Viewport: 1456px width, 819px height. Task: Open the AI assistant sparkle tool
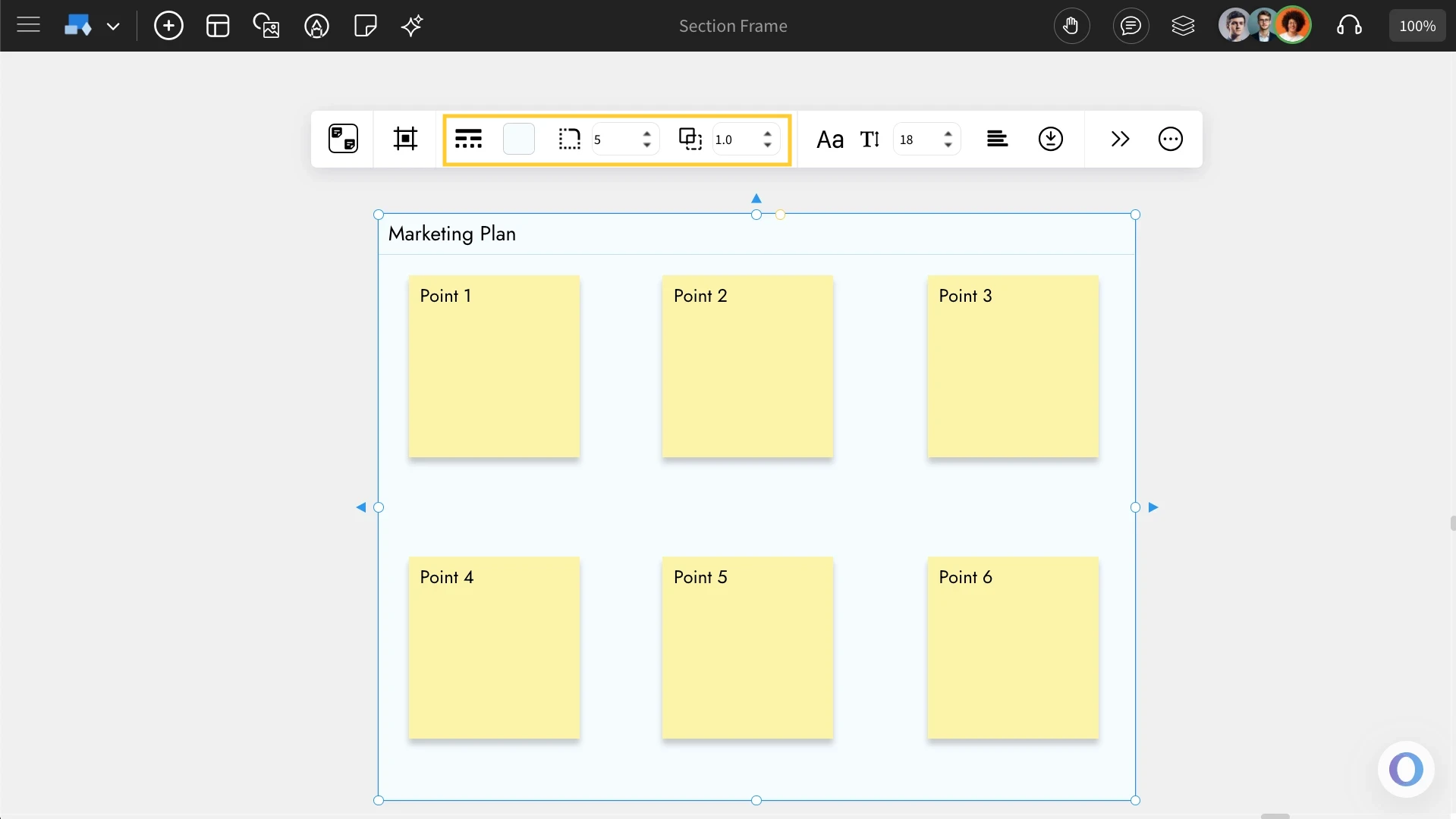pos(411,25)
